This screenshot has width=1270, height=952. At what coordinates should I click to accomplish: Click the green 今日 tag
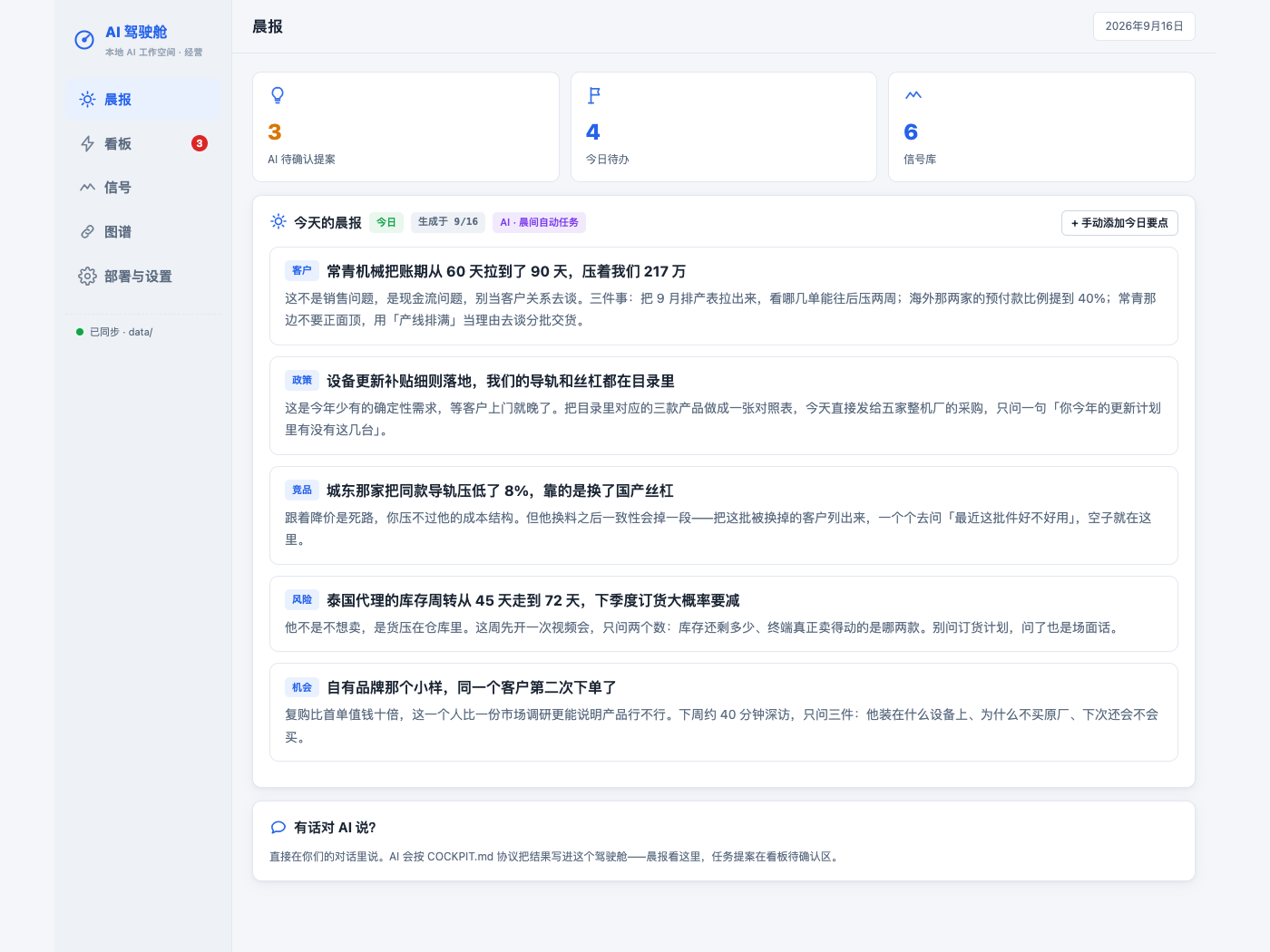386,222
